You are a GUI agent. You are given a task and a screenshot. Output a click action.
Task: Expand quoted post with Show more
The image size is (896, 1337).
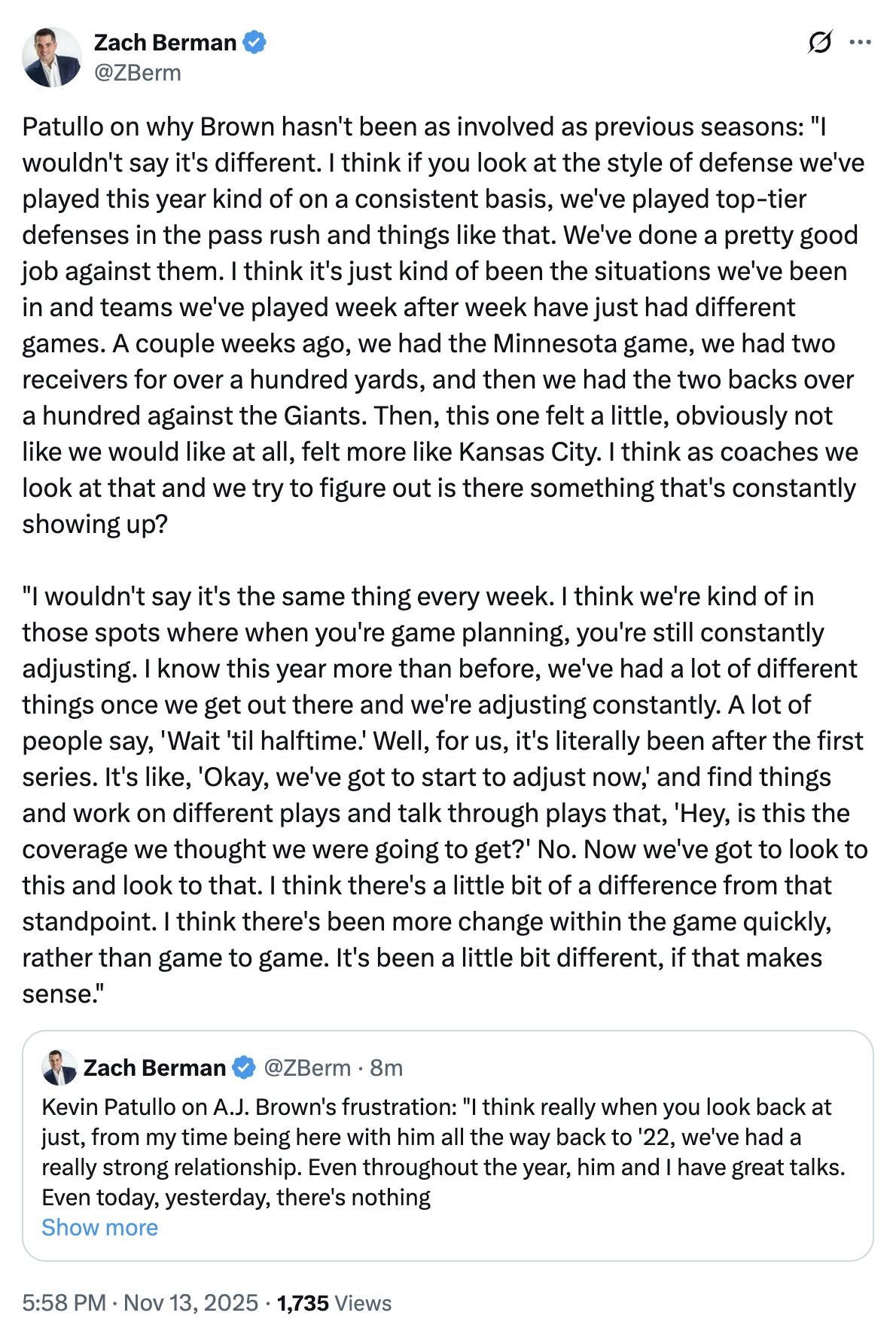click(x=100, y=1228)
